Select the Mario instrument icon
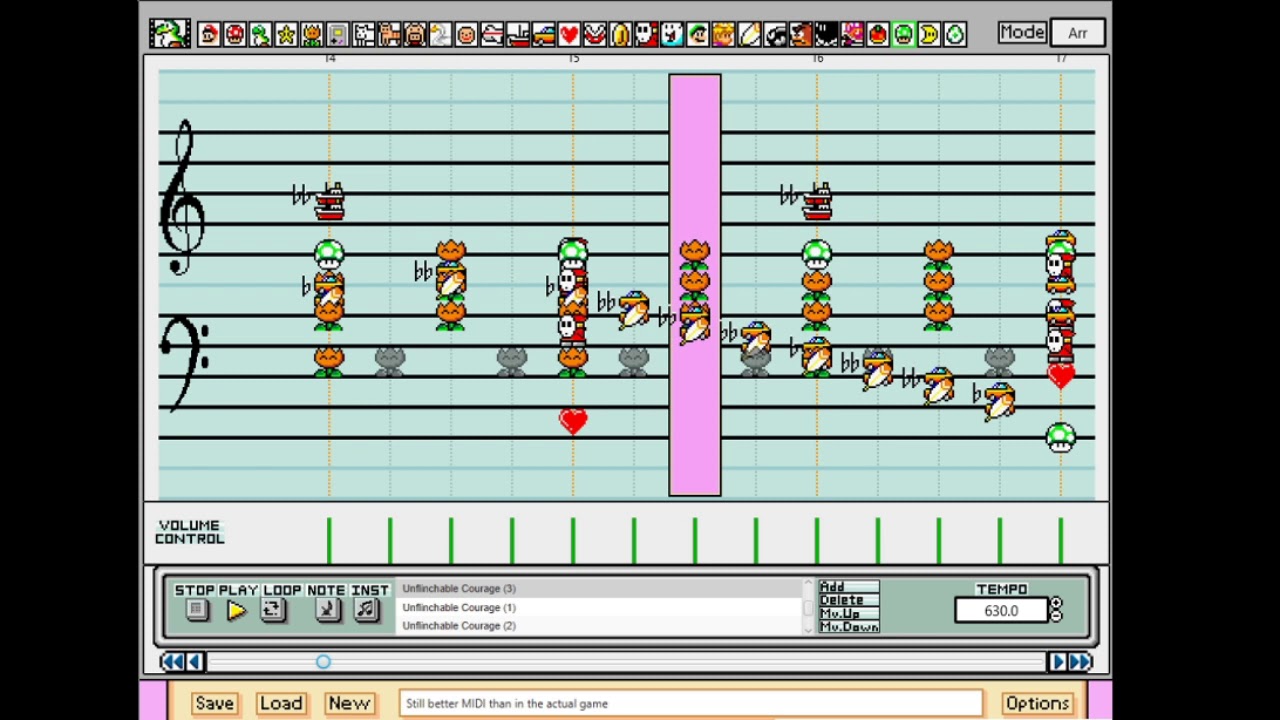Image resolution: width=1280 pixels, height=720 pixels. tap(209, 34)
